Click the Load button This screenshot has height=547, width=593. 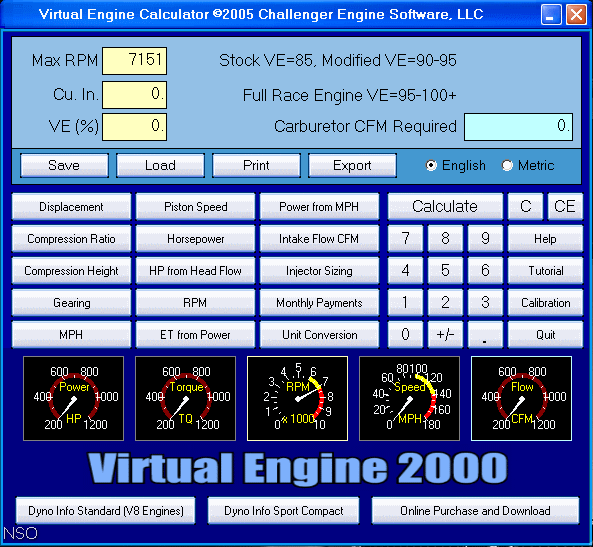pos(160,165)
